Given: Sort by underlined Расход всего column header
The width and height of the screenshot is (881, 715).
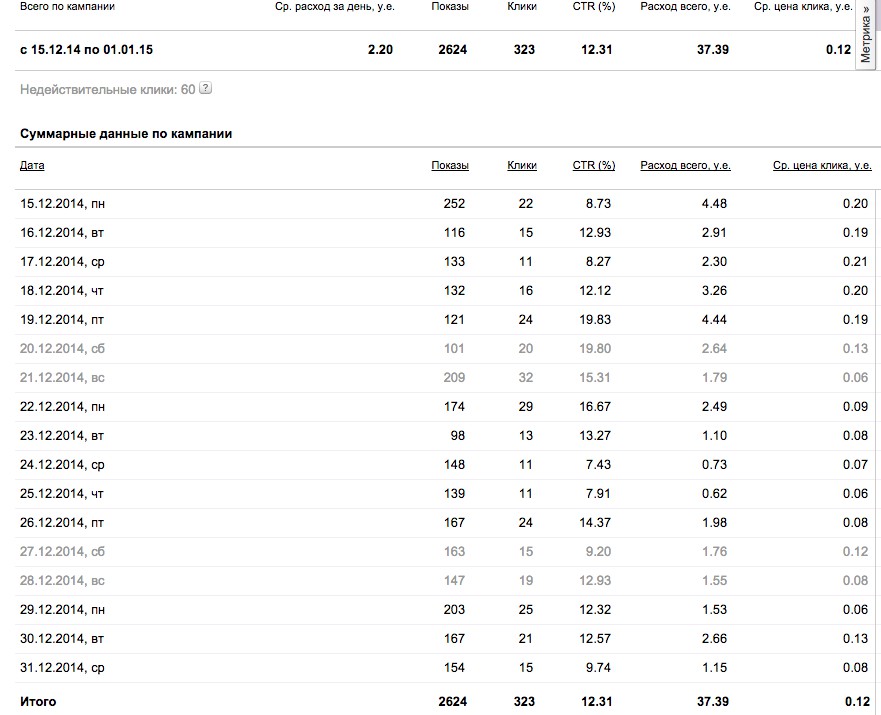Looking at the screenshot, I should (685, 166).
